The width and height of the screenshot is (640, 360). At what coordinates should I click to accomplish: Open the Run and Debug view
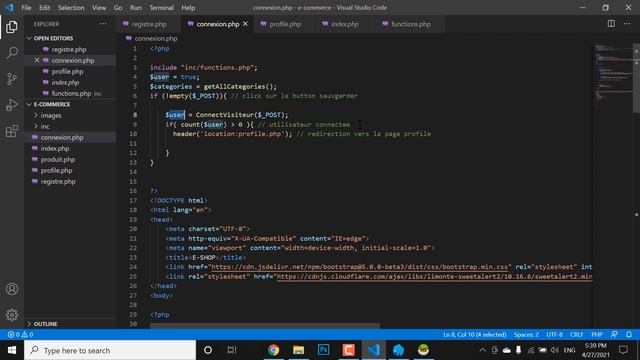12,105
